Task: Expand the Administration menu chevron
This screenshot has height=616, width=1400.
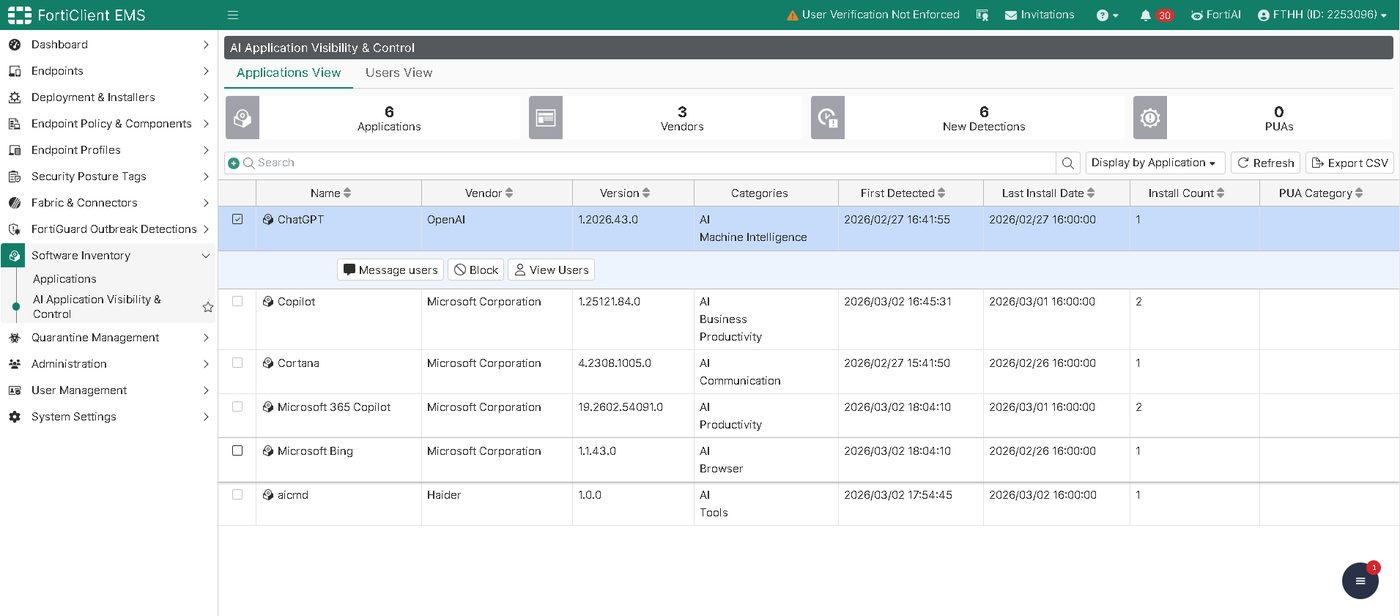Action: tap(206, 364)
